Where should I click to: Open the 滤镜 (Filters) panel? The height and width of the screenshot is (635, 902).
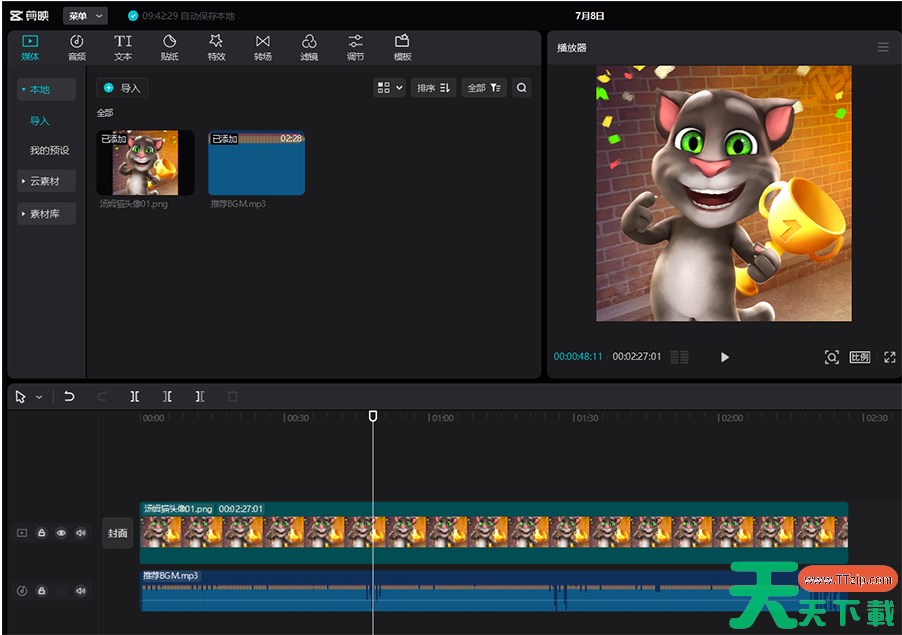tap(309, 47)
